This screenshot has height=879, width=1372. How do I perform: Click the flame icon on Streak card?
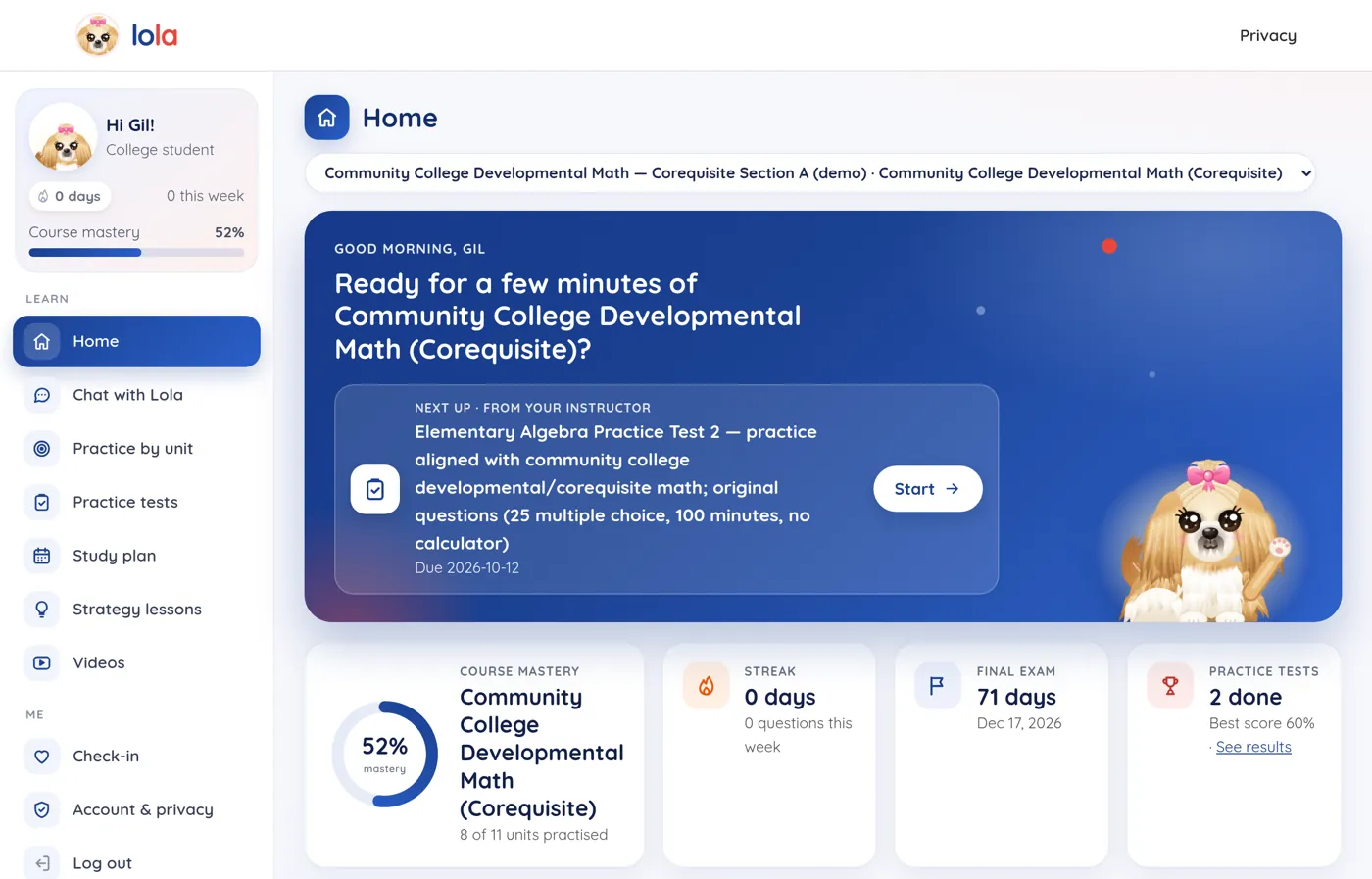(707, 686)
